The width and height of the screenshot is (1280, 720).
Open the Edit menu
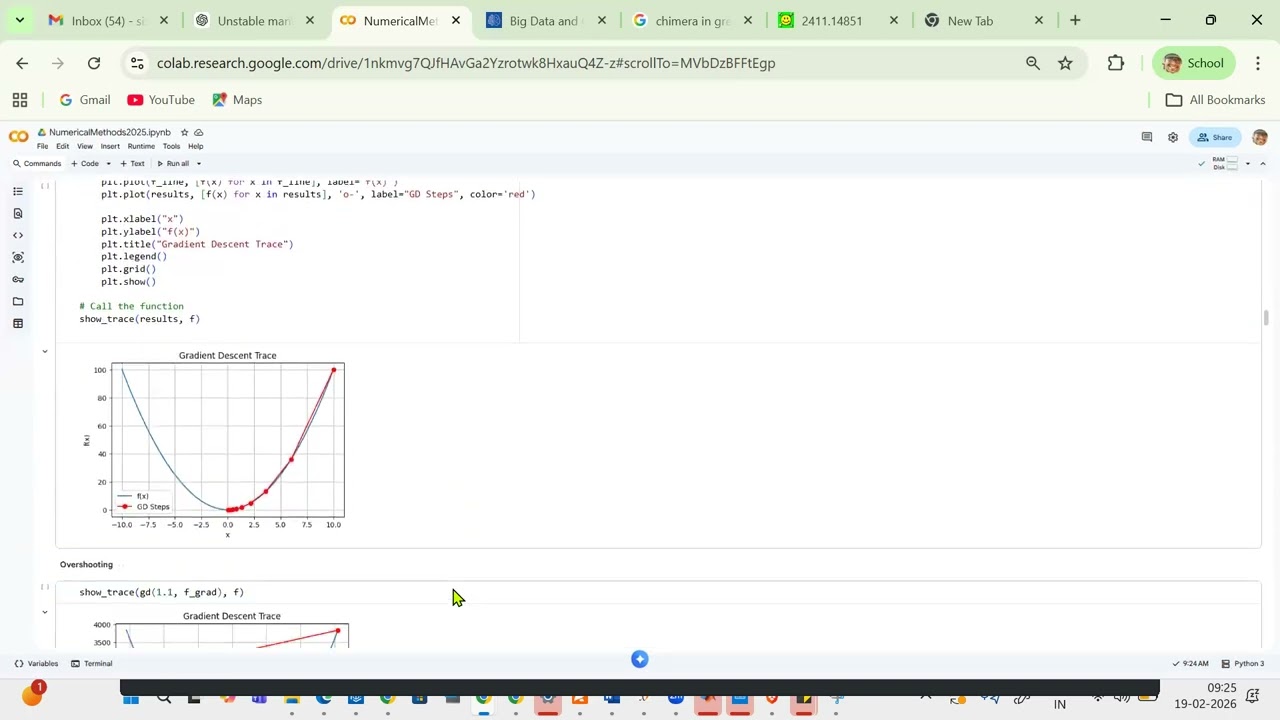62,146
